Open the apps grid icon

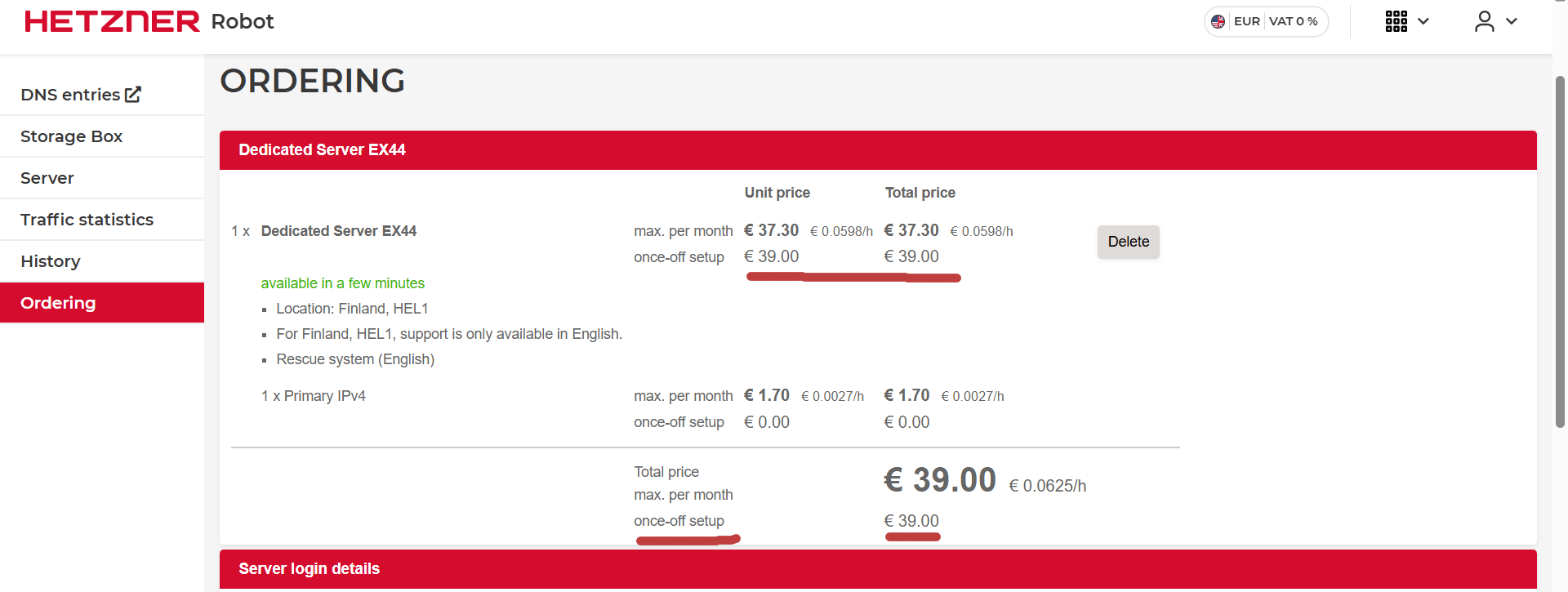[x=1396, y=21]
